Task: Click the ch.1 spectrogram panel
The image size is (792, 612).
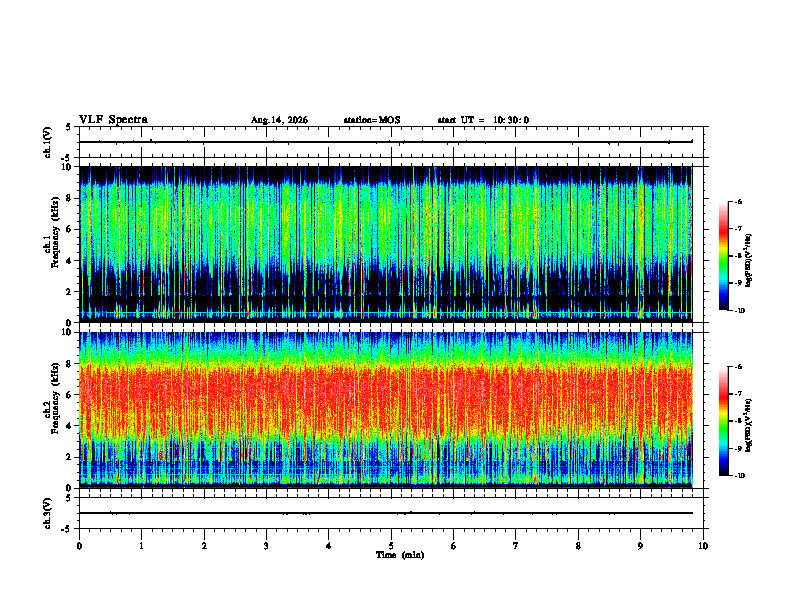Action: (x=386, y=244)
